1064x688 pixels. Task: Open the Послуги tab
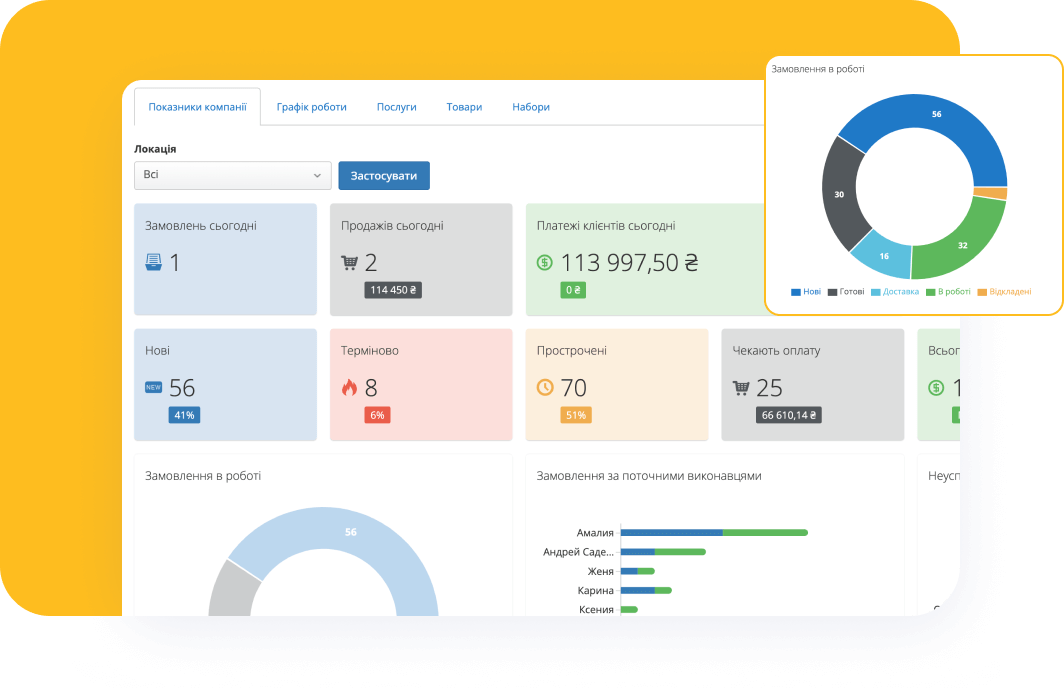click(396, 107)
